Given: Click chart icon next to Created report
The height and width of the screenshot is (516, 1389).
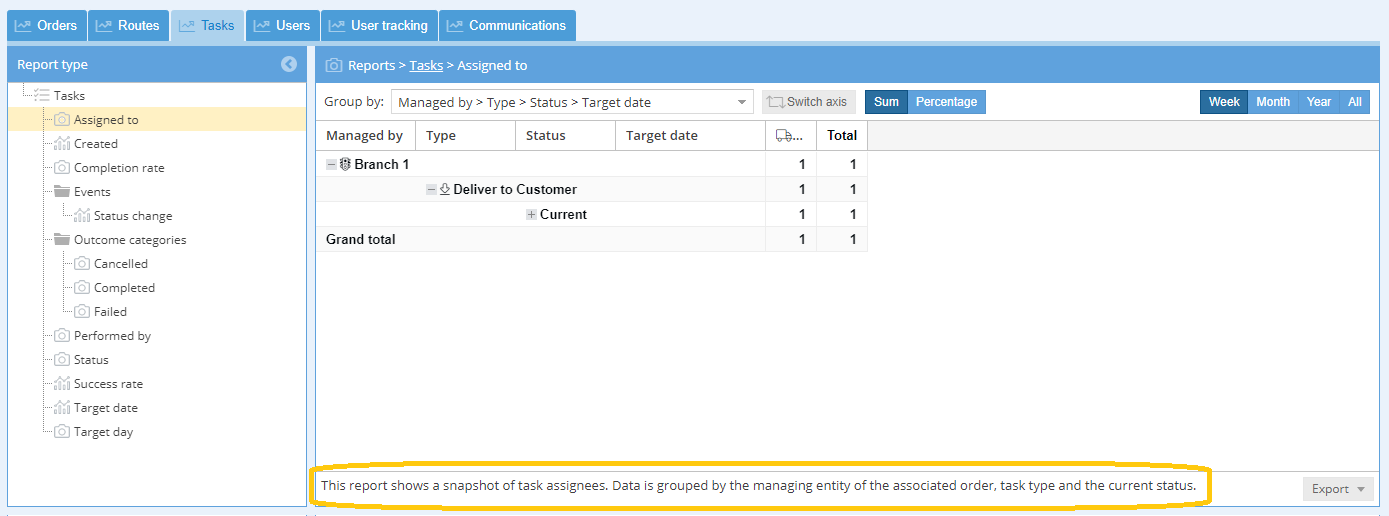Looking at the screenshot, I should 62,144.
